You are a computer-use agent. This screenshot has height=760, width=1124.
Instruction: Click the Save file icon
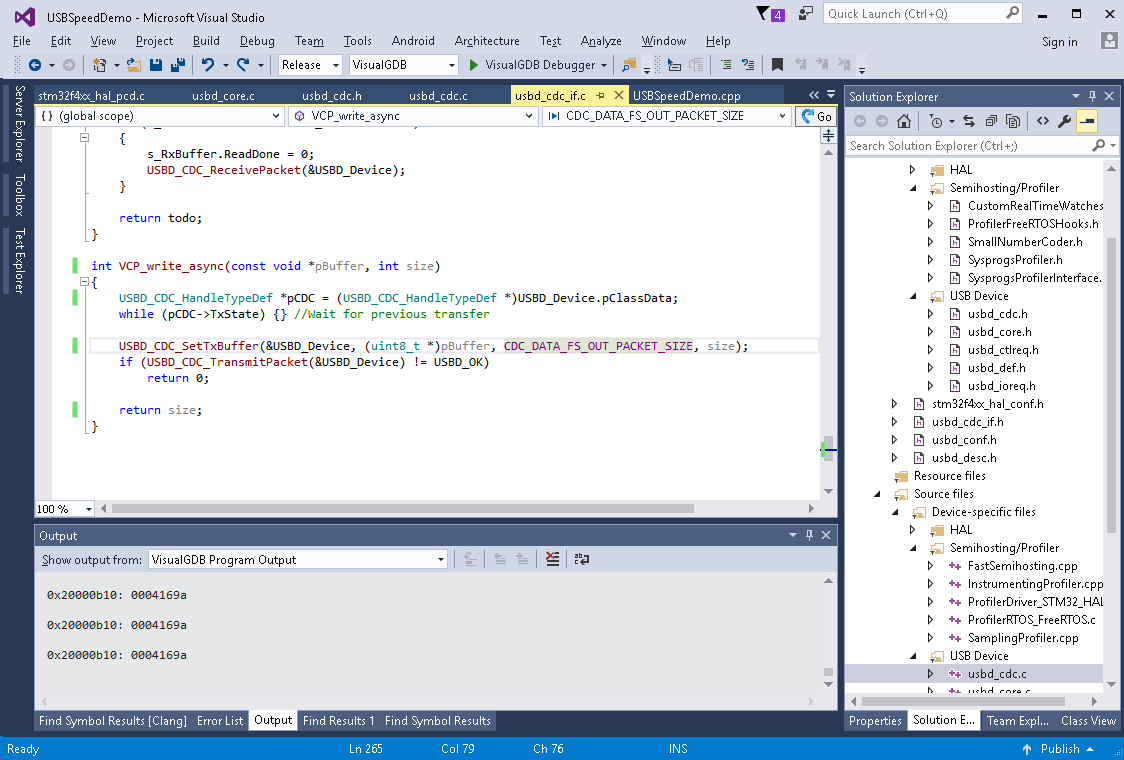click(x=156, y=65)
